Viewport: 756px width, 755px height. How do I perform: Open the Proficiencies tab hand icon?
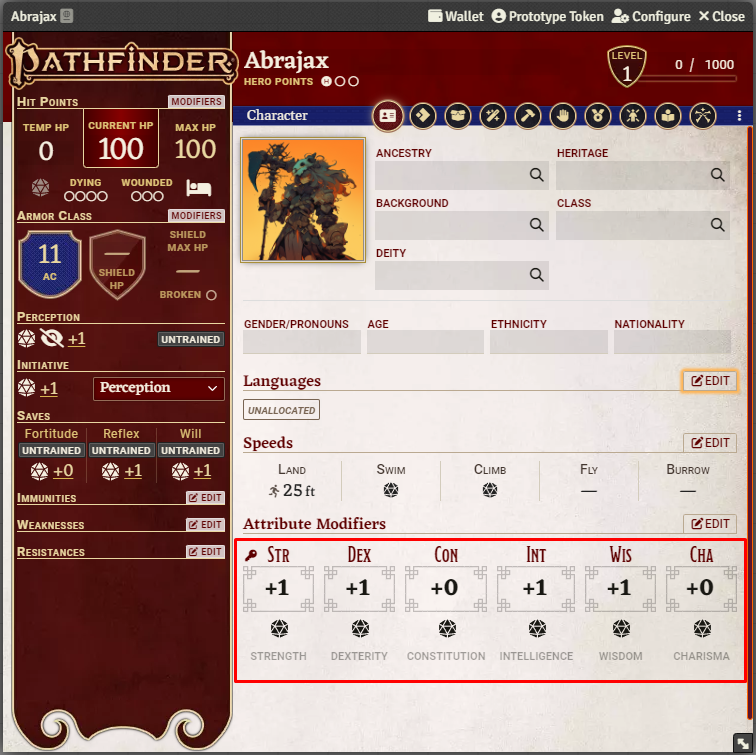click(x=563, y=116)
